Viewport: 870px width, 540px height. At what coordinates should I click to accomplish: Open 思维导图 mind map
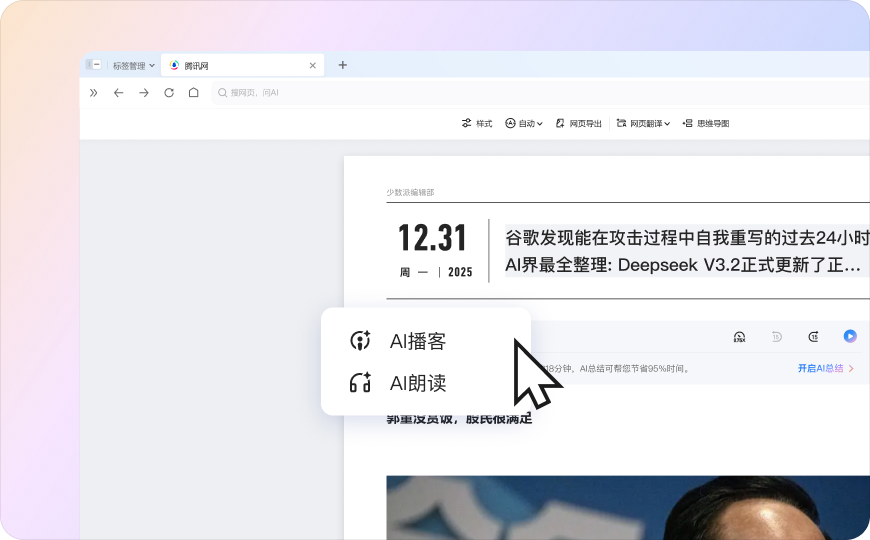tap(705, 123)
